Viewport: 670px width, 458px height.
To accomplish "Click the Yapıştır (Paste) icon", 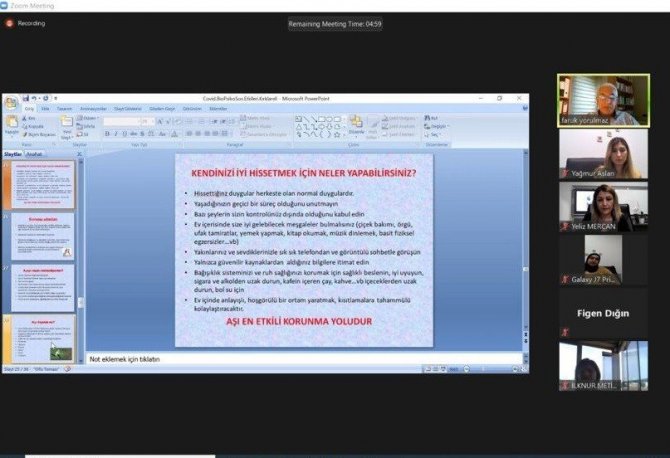I will (11, 122).
